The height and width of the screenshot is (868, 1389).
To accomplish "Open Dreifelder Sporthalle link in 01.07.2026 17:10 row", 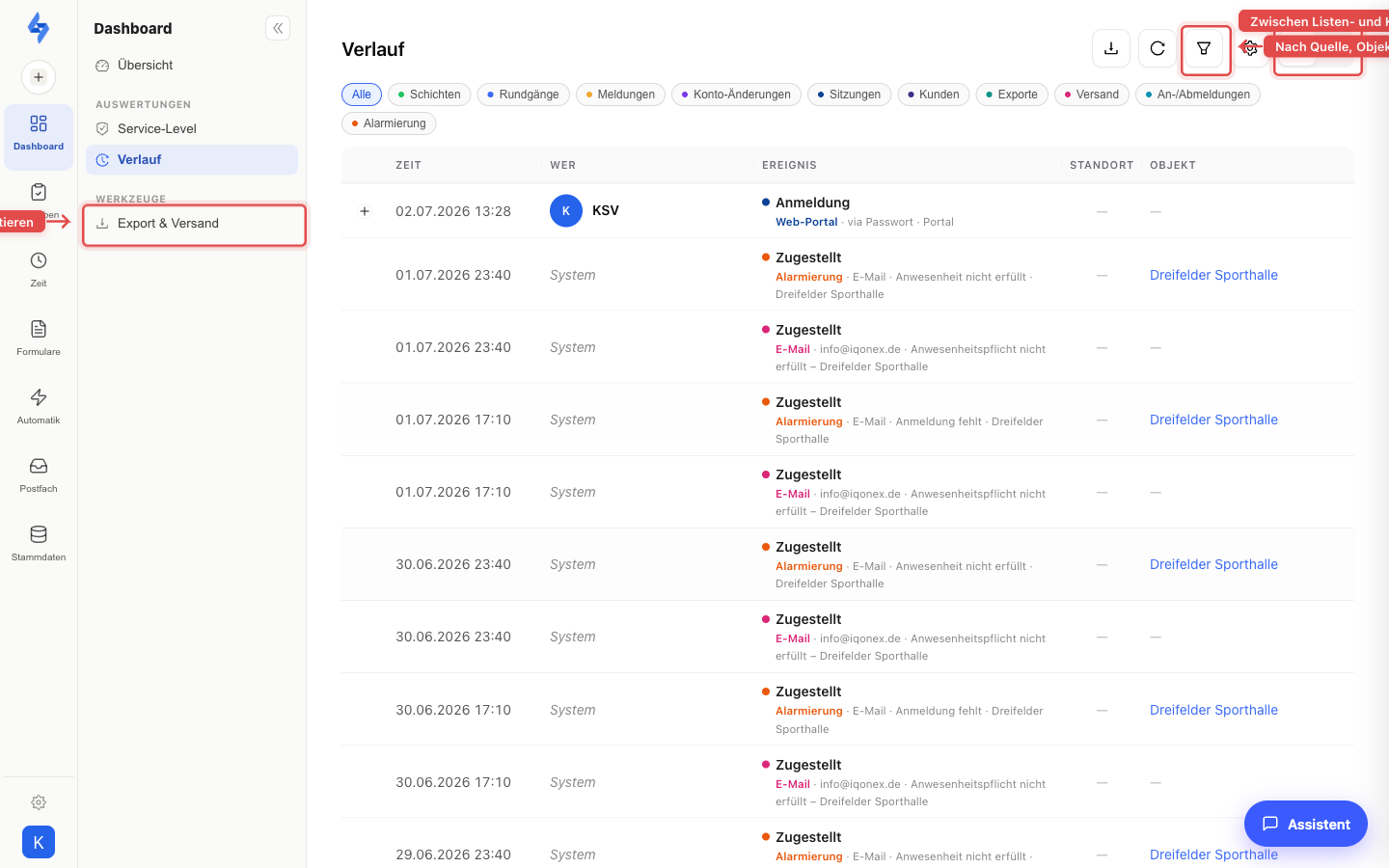I will click(1213, 420).
